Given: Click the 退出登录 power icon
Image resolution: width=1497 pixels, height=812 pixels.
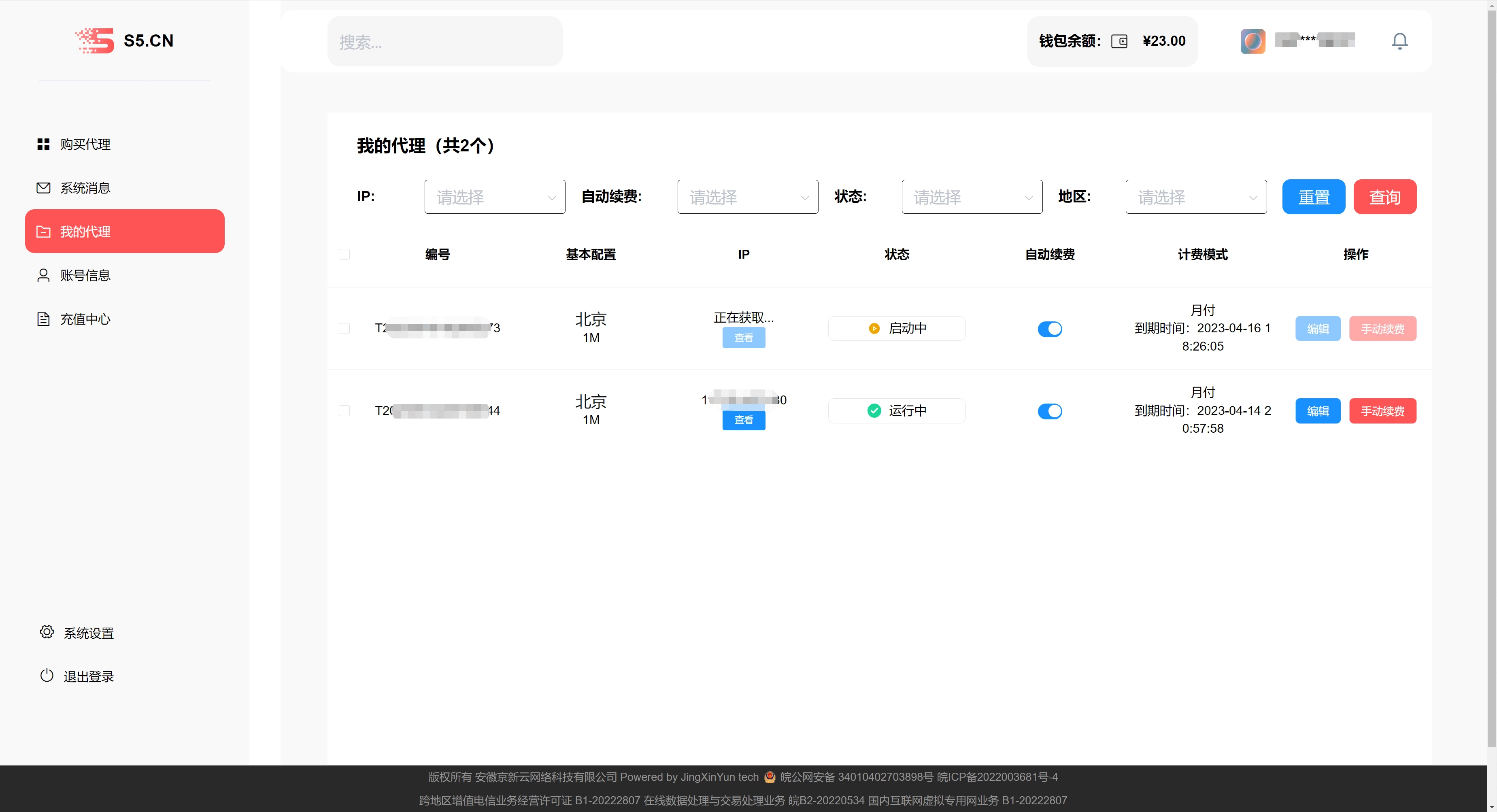Looking at the screenshot, I should point(47,676).
